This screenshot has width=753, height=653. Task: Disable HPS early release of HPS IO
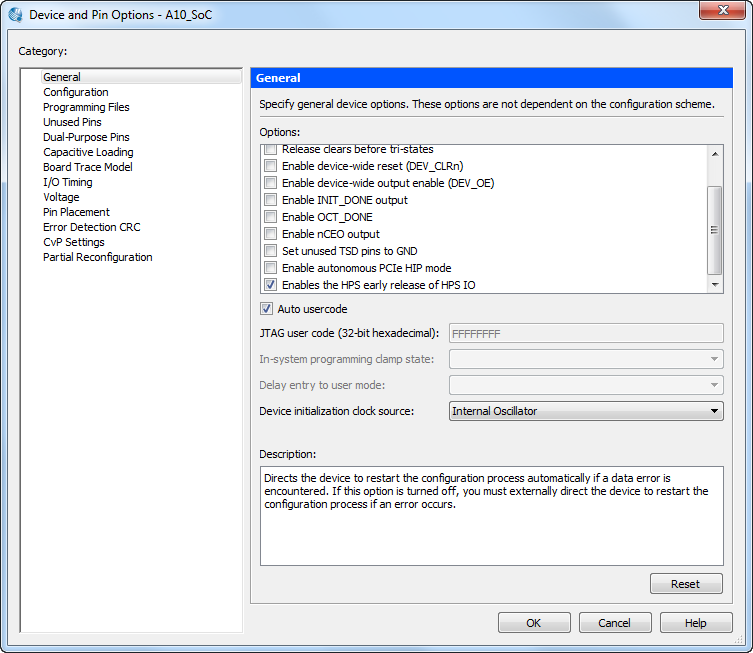click(270, 285)
